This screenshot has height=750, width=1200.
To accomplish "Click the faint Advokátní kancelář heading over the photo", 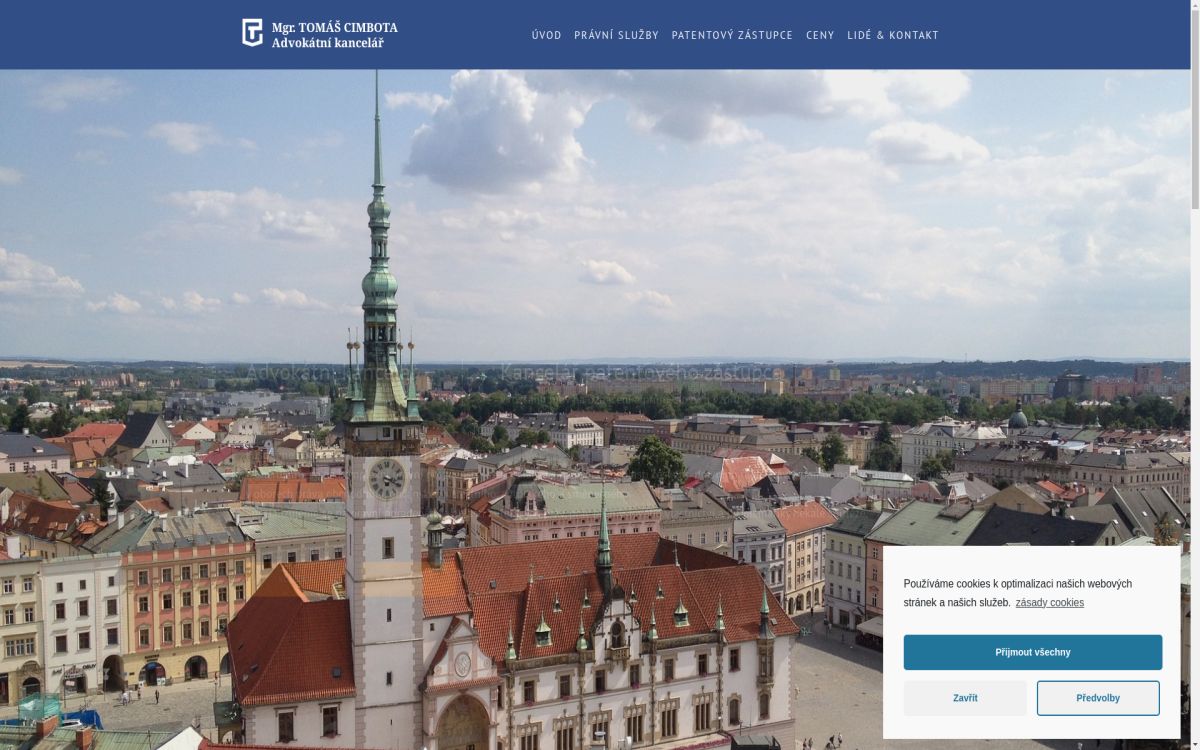I will pyautogui.click(x=330, y=373).
